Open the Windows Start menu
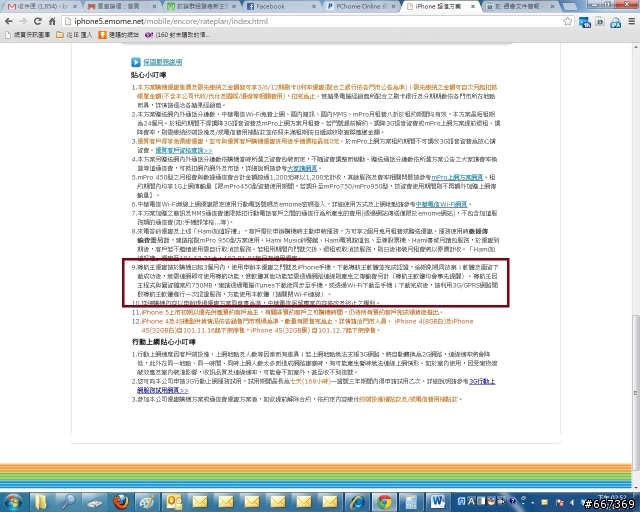This screenshot has height=512, width=640. [x=13, y=502]
